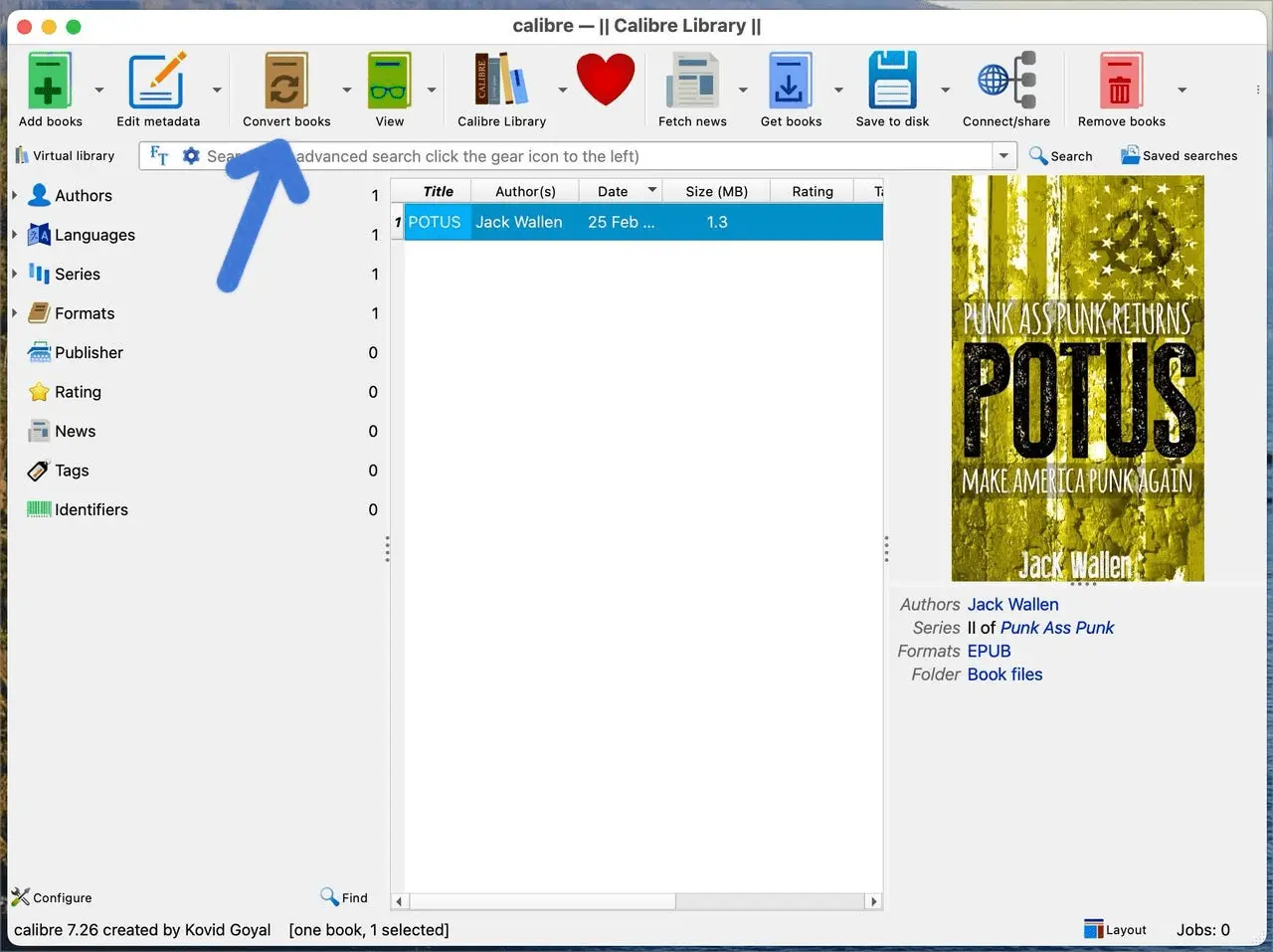This screenshot has height=952, width=1273.
Task: Sort by the Title column header
Action: [438, 191]
